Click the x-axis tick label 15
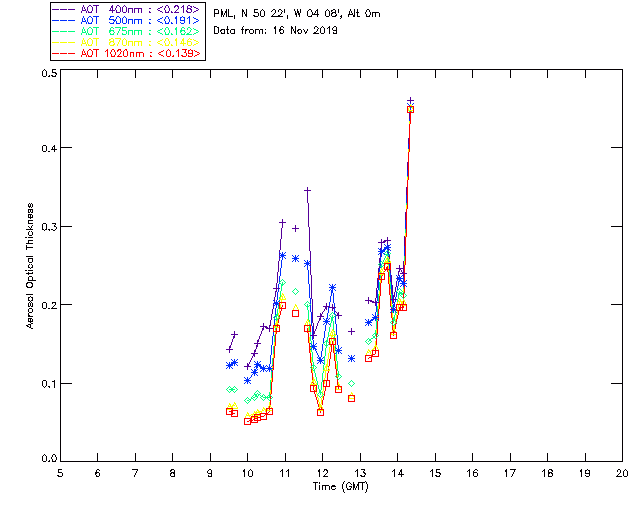This screenshot has width=640, height=512. coord(435,473)
